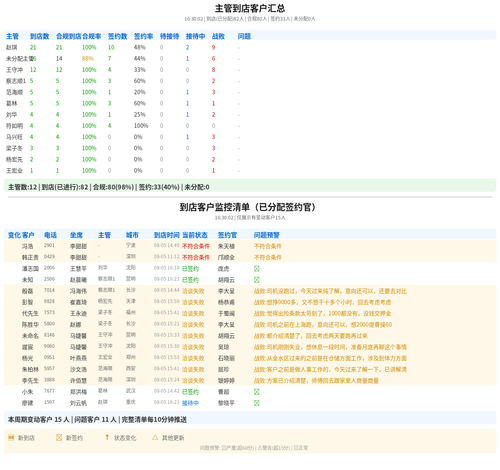Click the 洽谈失败 status in 彭智's row
This screenshot has width=500, height=470.
[193, 302]
